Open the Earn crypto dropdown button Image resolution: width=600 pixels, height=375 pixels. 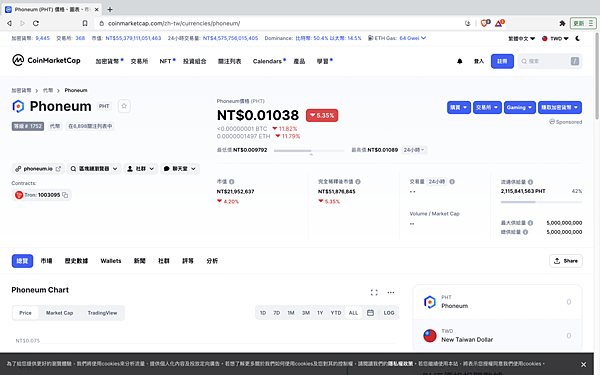pos(559,108)
